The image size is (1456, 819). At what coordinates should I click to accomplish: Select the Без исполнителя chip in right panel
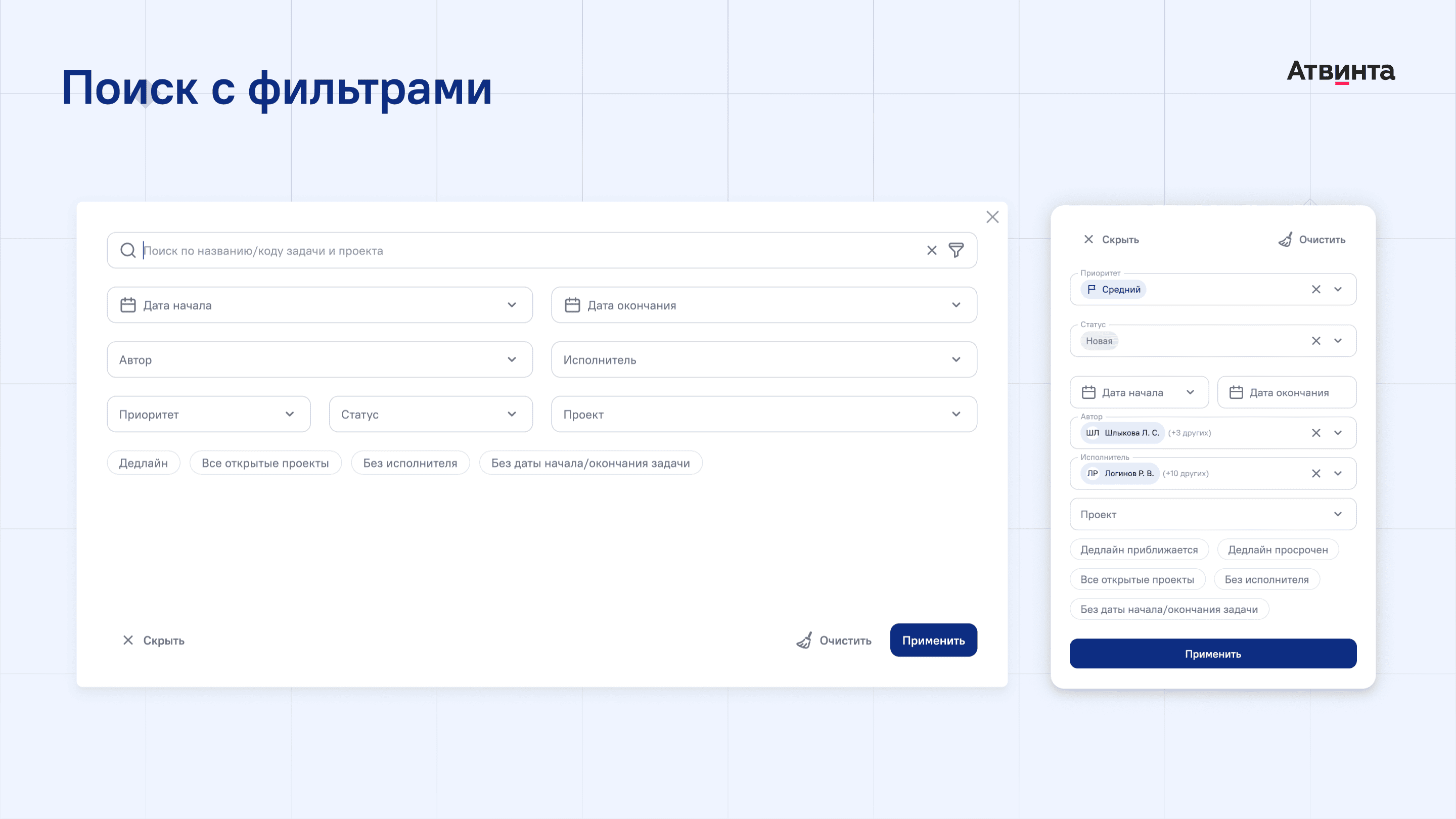tap(1266, 579)
